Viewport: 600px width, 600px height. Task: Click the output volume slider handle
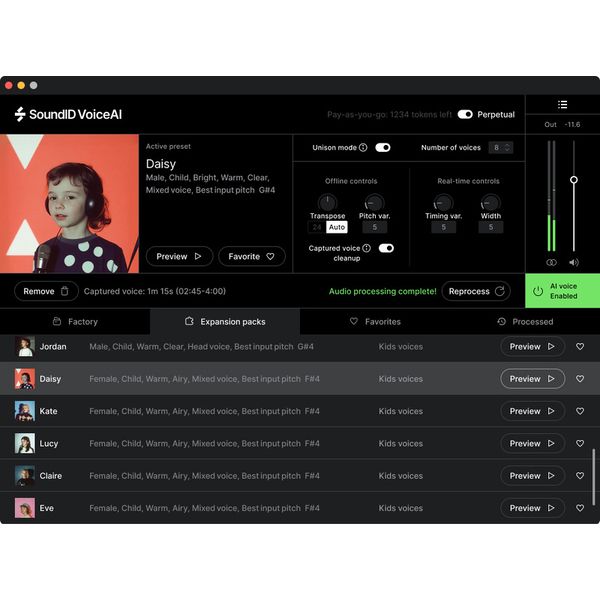point(574,179)
